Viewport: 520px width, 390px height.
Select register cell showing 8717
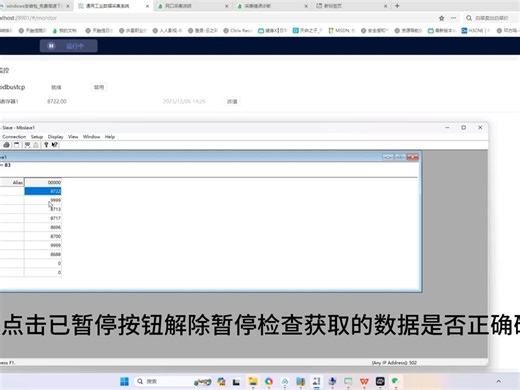coord(43,218)
